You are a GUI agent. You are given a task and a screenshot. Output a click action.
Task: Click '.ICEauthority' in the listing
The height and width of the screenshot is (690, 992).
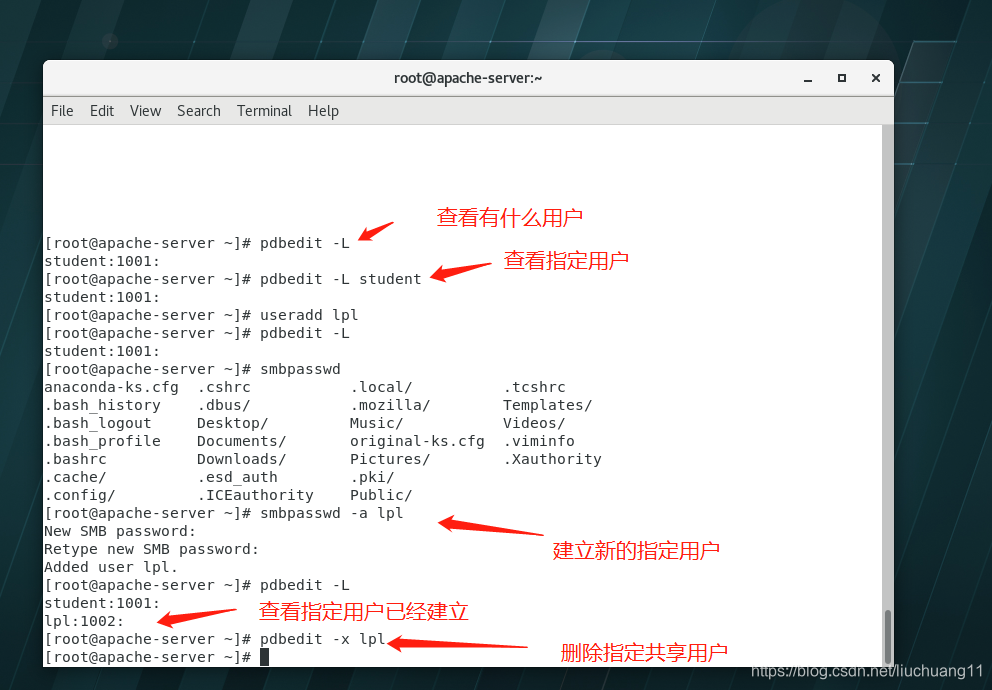click(x=256, y=495)
